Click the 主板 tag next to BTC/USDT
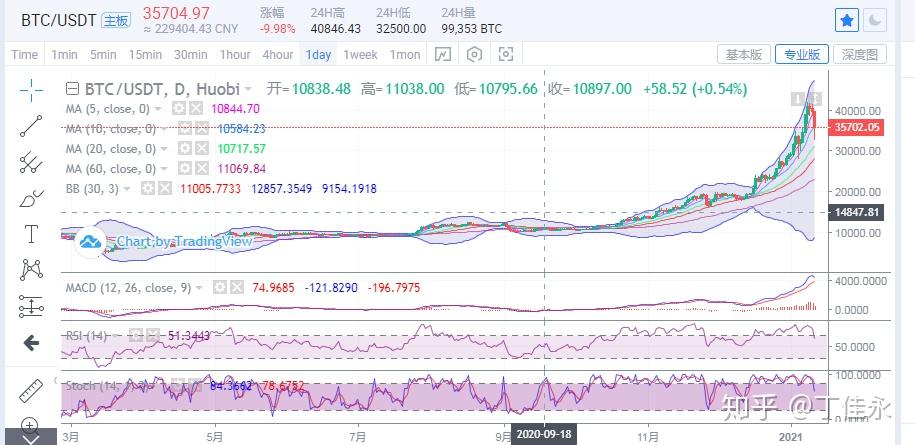 click(x=116, y=20)
